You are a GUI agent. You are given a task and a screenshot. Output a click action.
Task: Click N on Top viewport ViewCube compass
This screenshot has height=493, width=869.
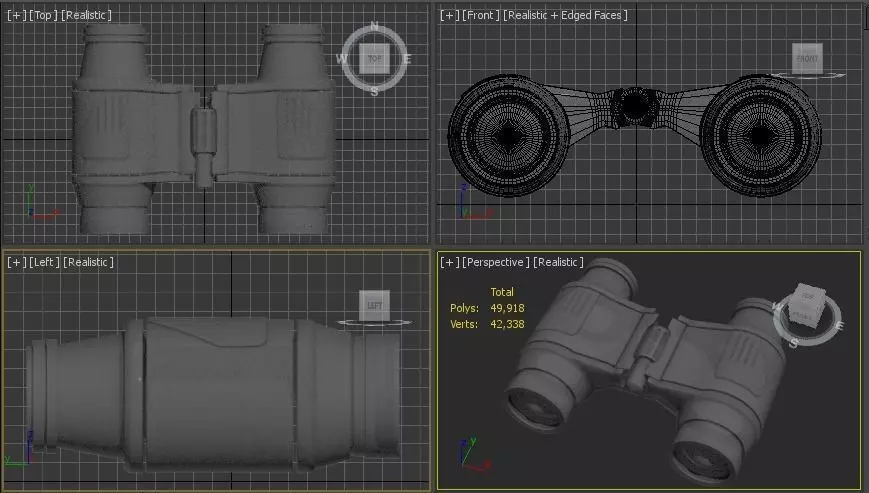pyautogui.click(x=375, y=27)
